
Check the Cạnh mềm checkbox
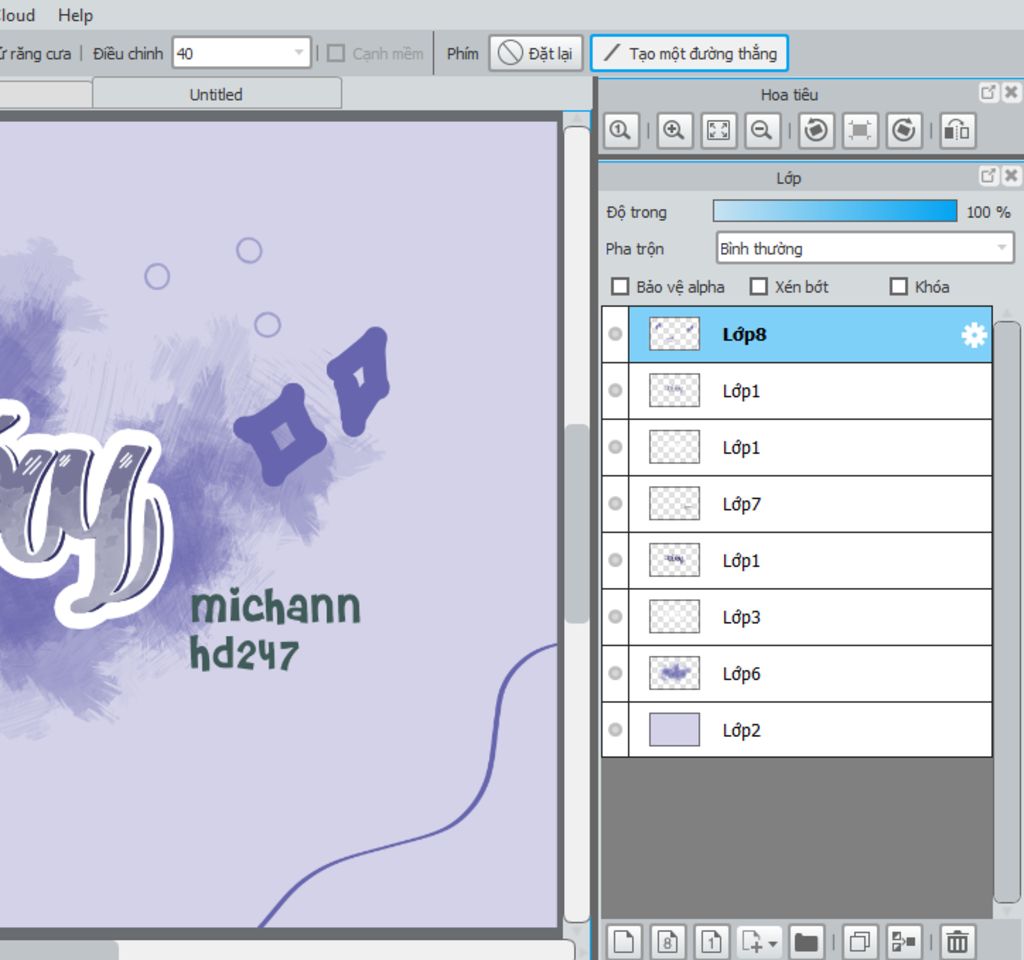(336, 54)
